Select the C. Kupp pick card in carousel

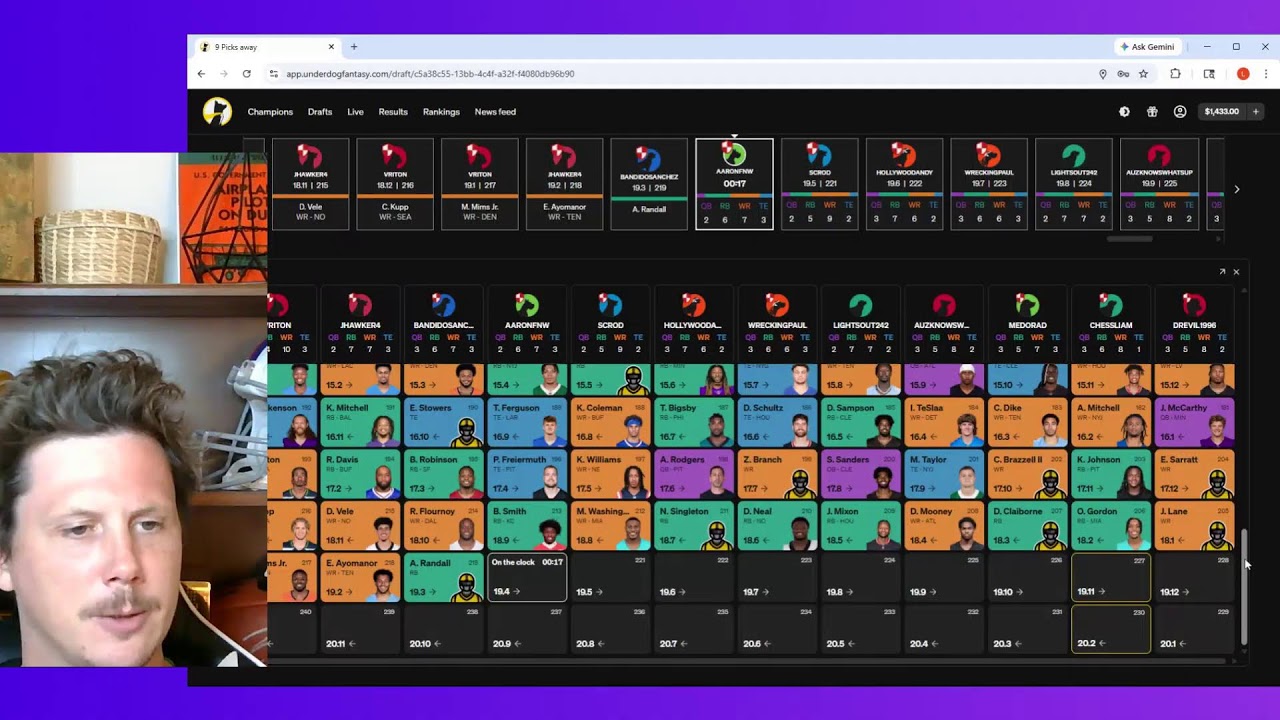click(x=395, y=184)
